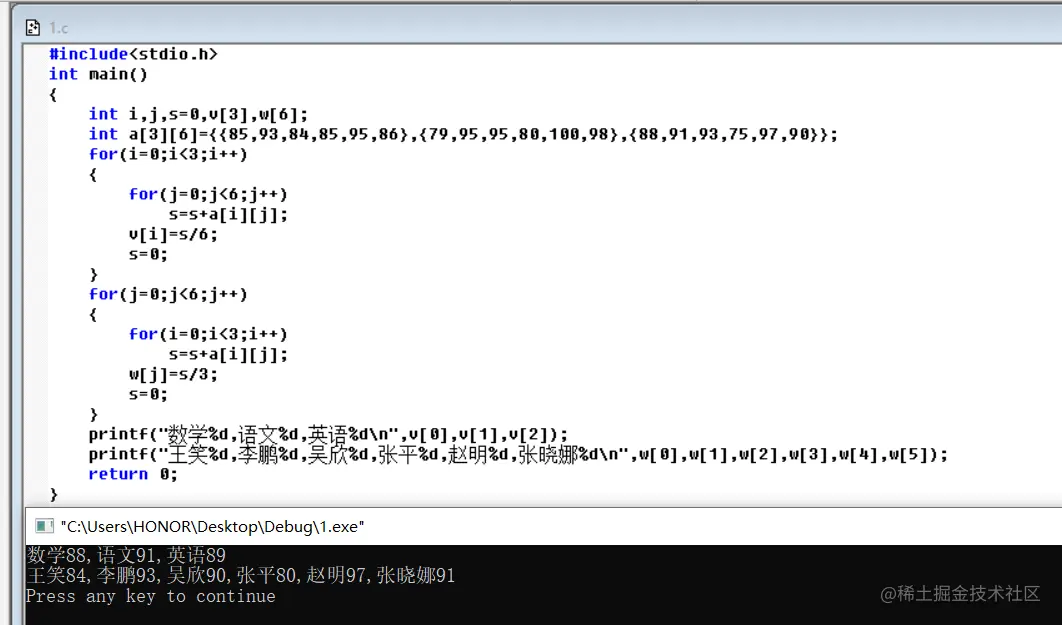Click the for(i=0;i<3;i++) outer loop line

tap(168, 154)
